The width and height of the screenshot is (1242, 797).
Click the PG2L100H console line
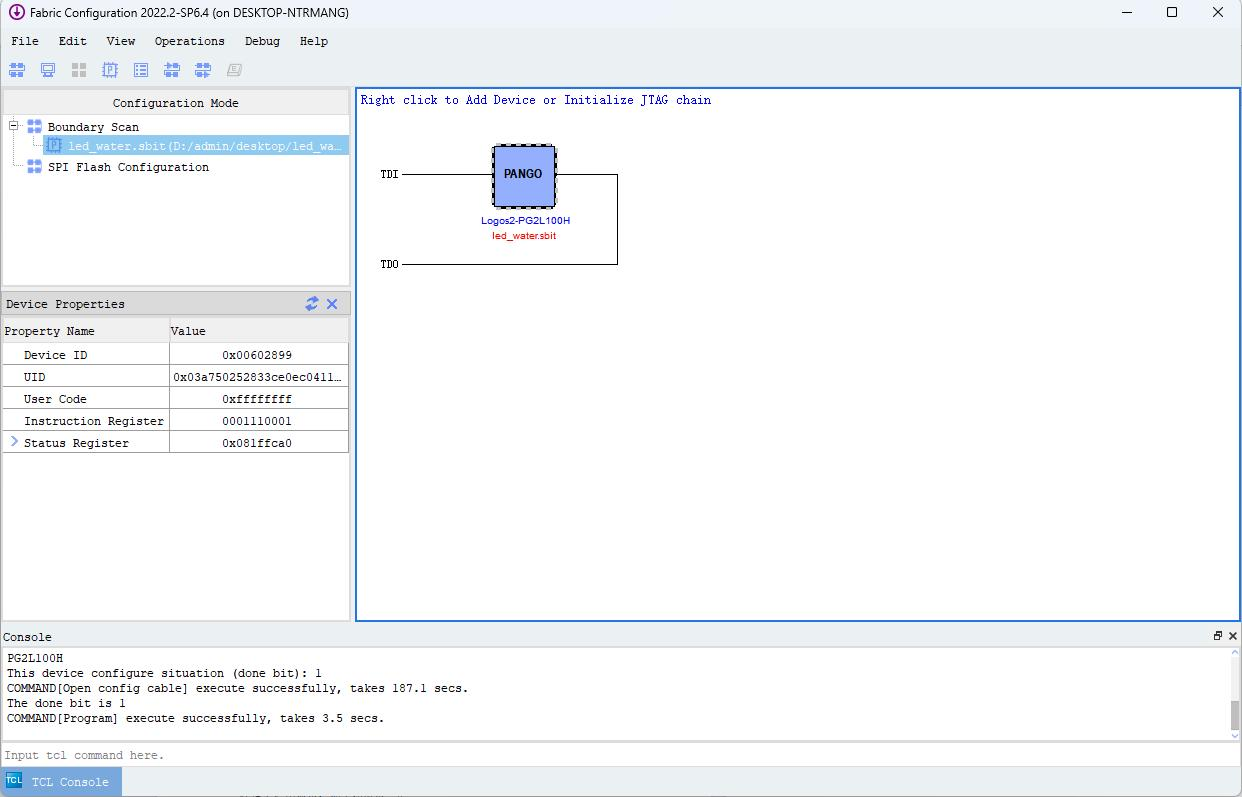pos(35,658)
